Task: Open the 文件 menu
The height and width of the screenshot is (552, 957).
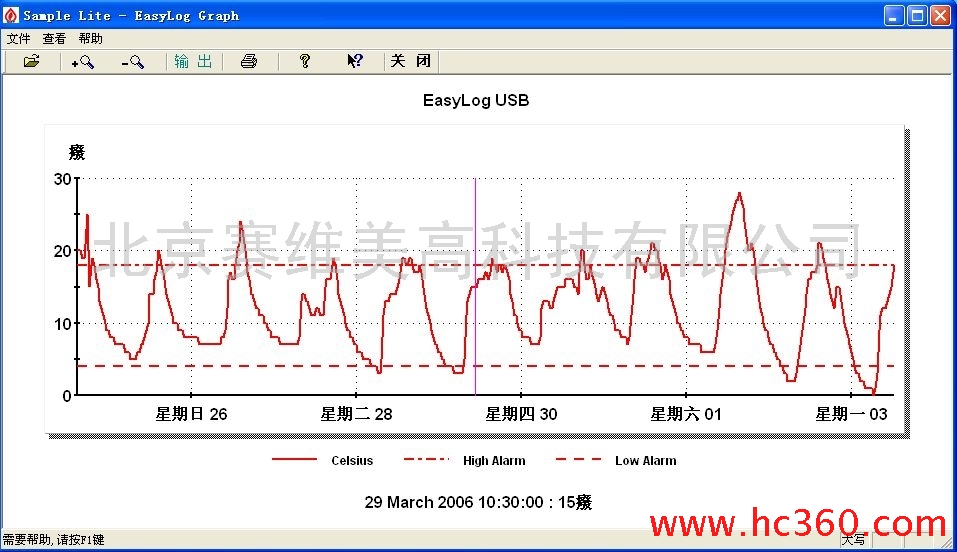Action: click(x=18, y=38)
